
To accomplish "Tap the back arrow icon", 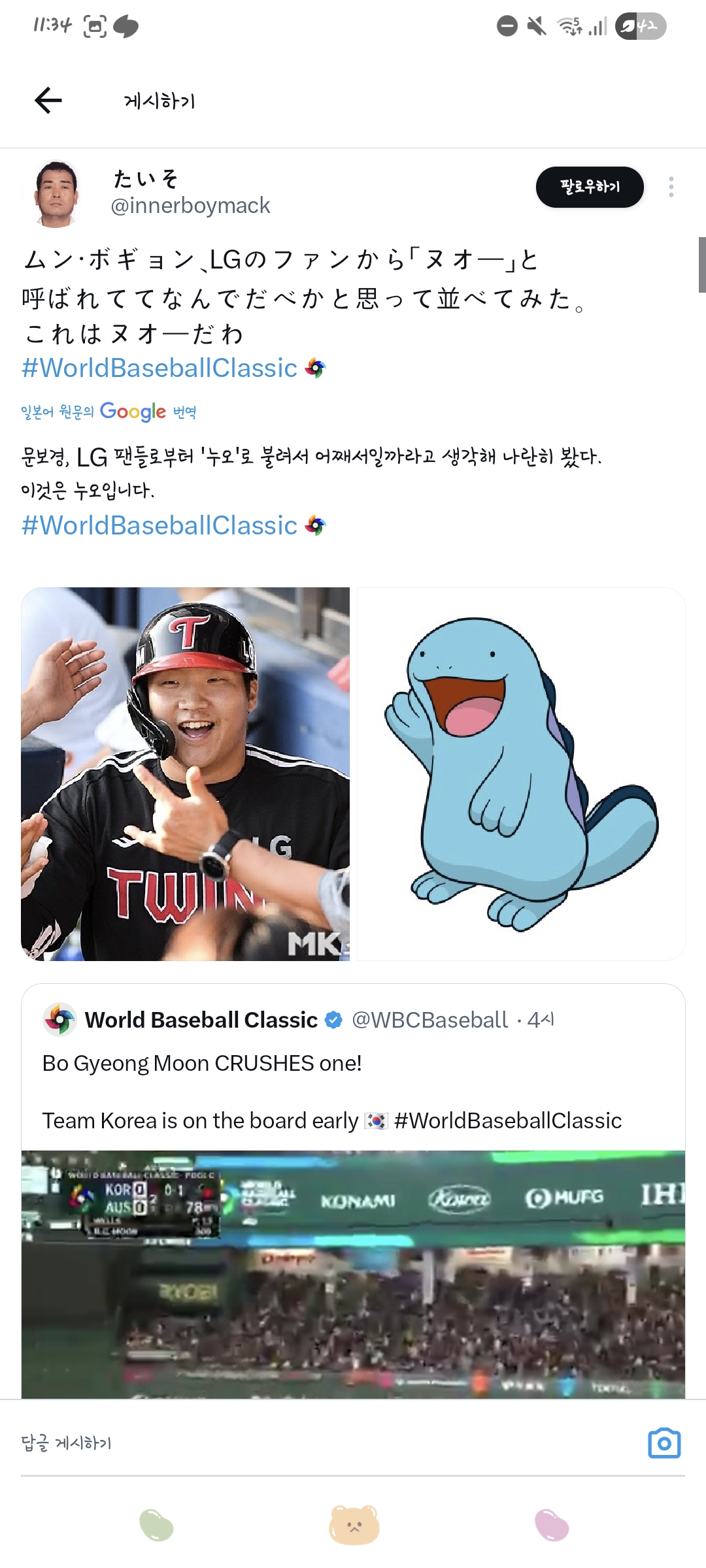I will pos(48,101).
